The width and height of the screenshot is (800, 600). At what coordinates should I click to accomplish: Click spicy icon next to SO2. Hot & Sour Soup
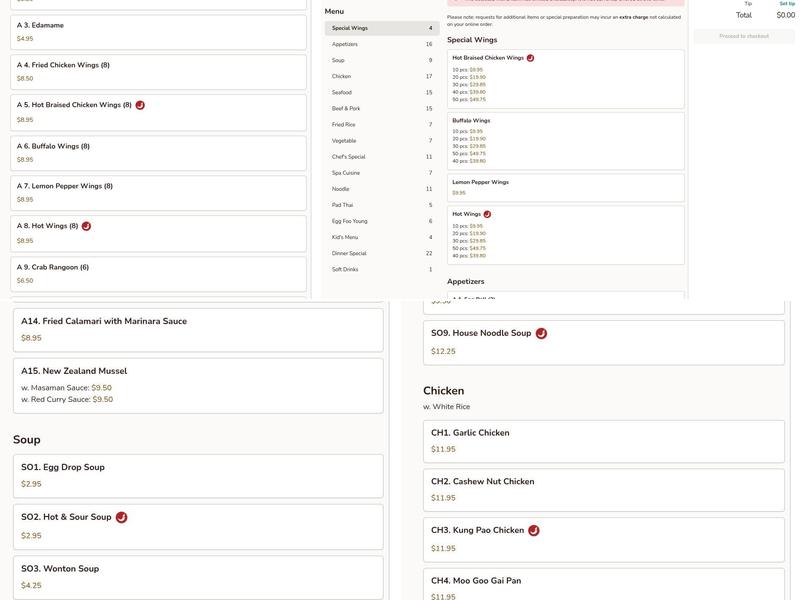[121, 517]
